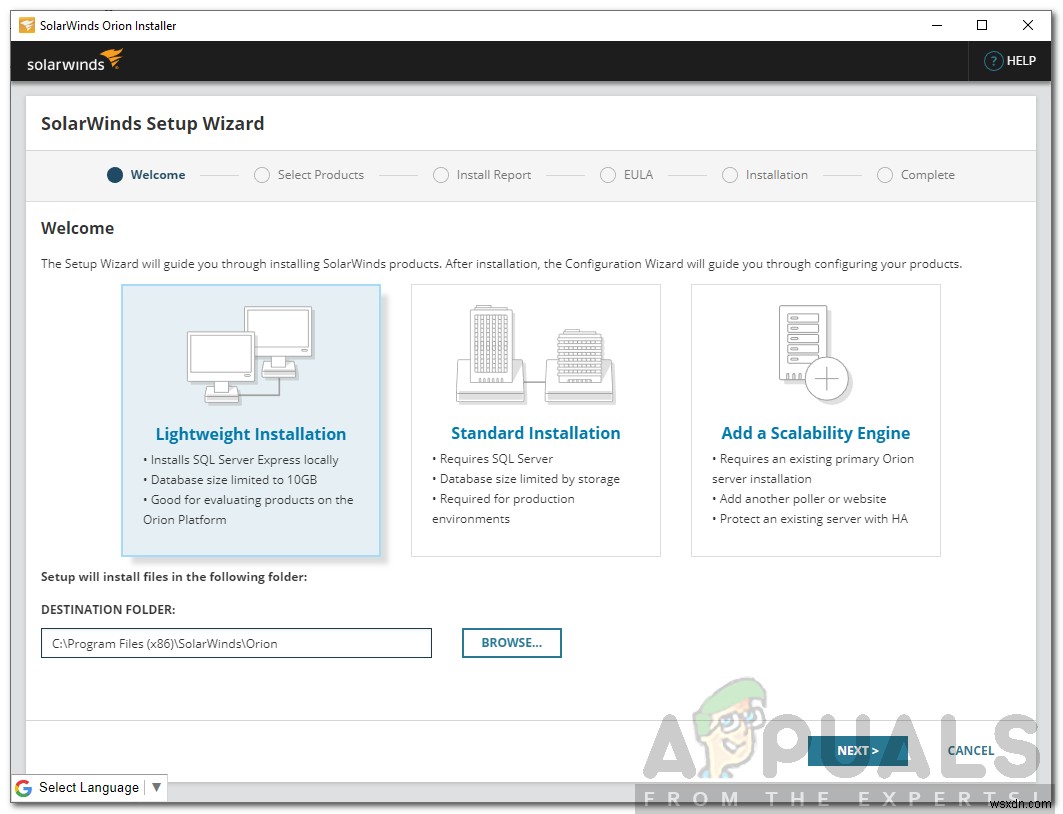Click the Lightweight Installation computers illustration
This screenshot has width=1063, height=814.
point(250,355)
